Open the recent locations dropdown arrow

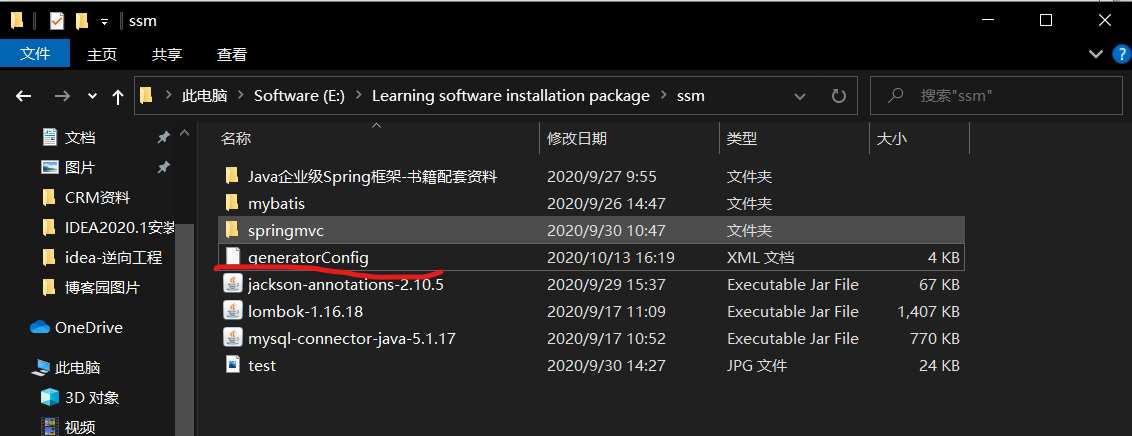click(x=93, y=96)
